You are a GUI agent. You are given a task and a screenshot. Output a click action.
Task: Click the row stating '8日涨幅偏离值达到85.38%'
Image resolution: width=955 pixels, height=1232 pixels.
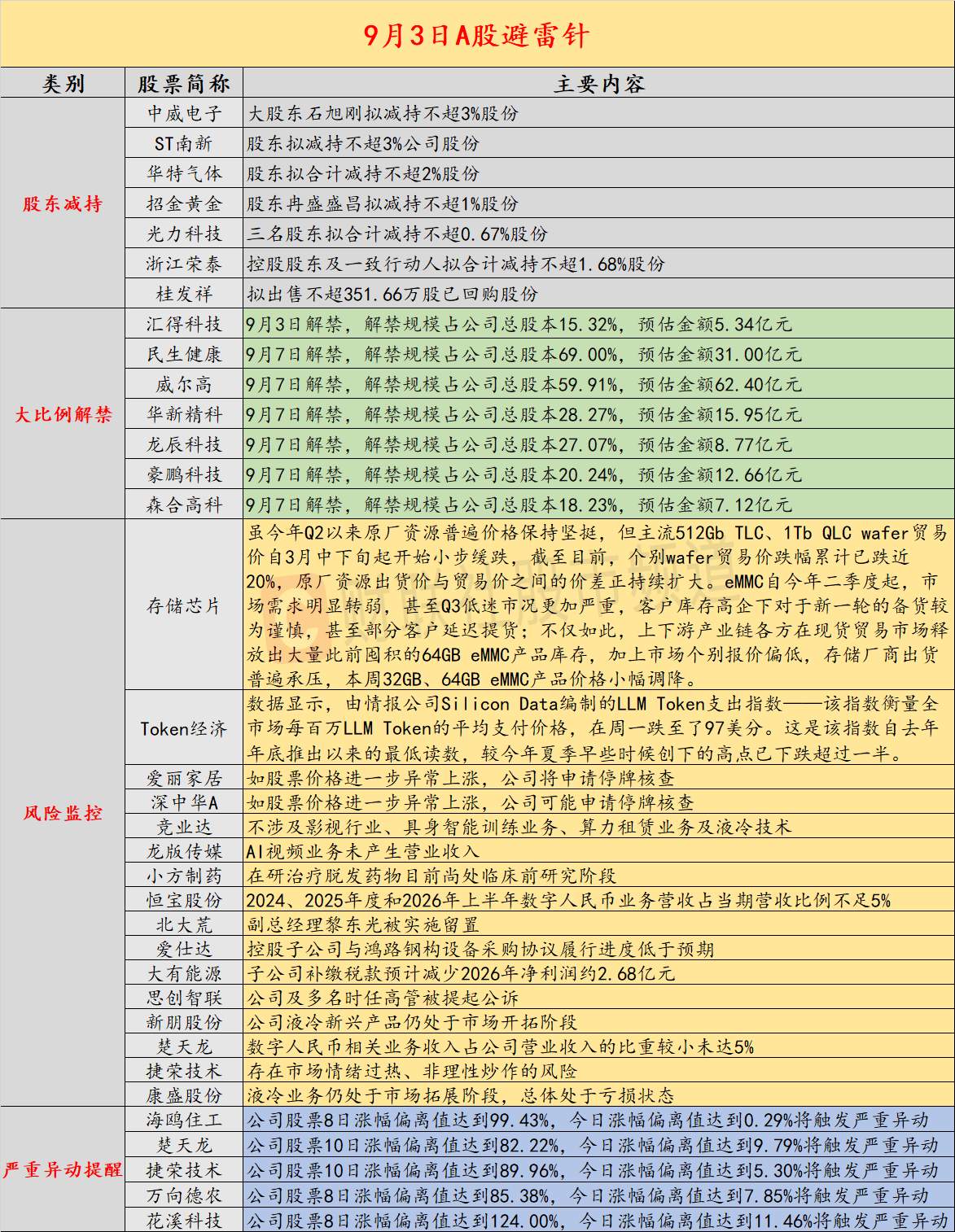point(598,1196)
